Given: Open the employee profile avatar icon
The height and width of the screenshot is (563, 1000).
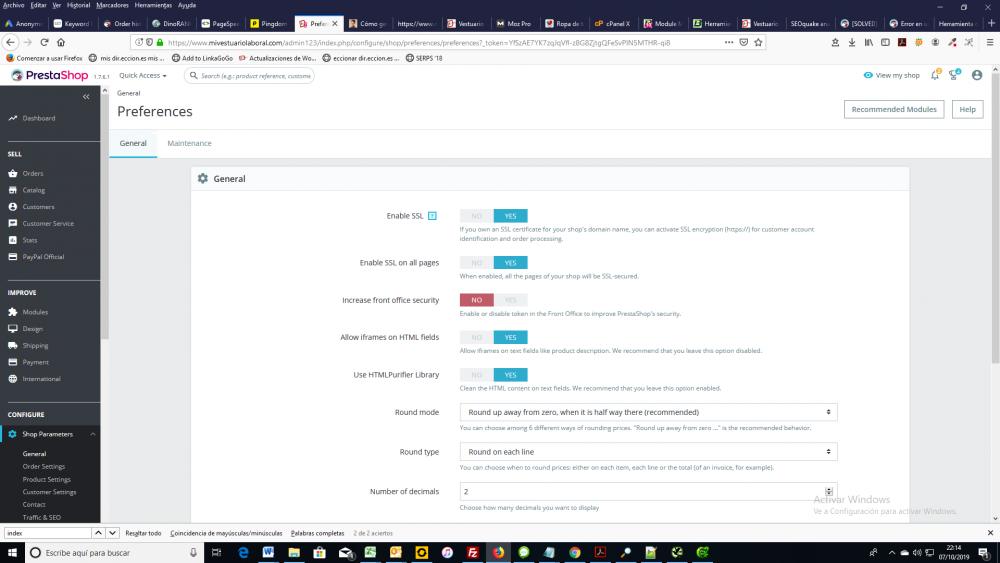Looking at the screenshot, I should (976, 75).
